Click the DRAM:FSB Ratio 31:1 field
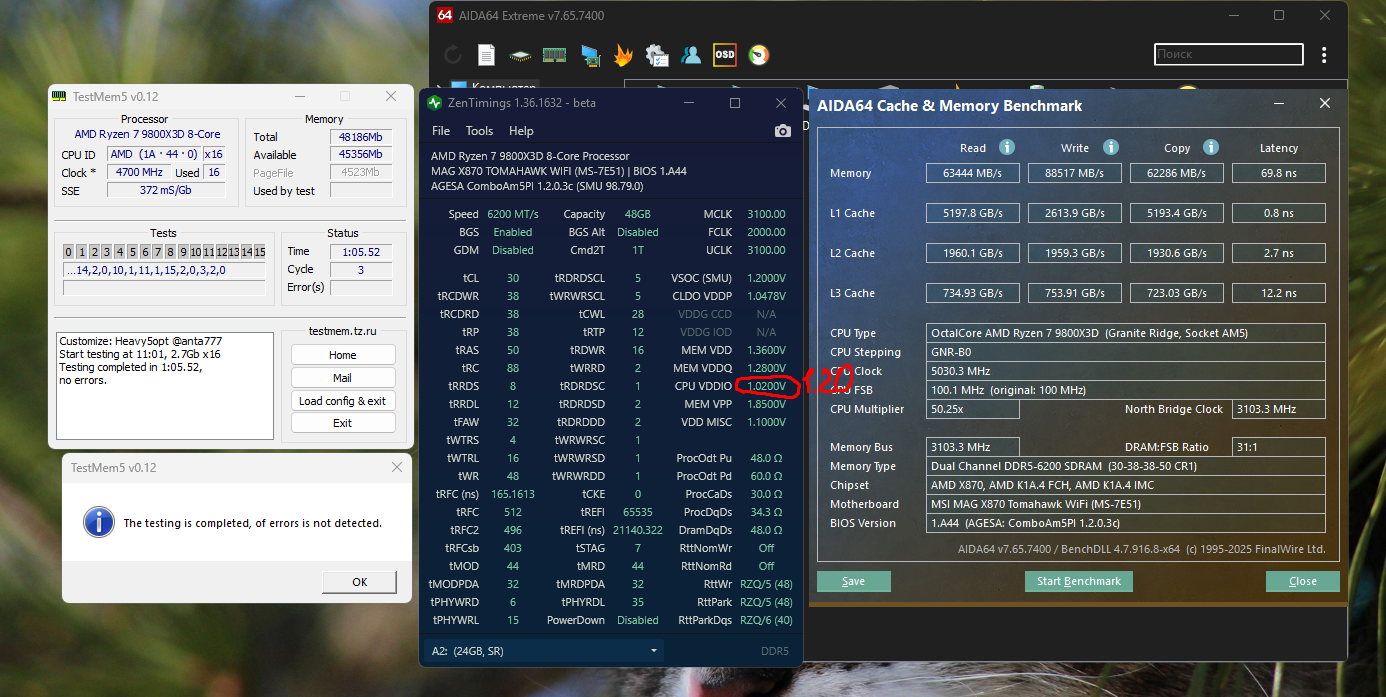The image size is (1386, 697). (1279, 447)
